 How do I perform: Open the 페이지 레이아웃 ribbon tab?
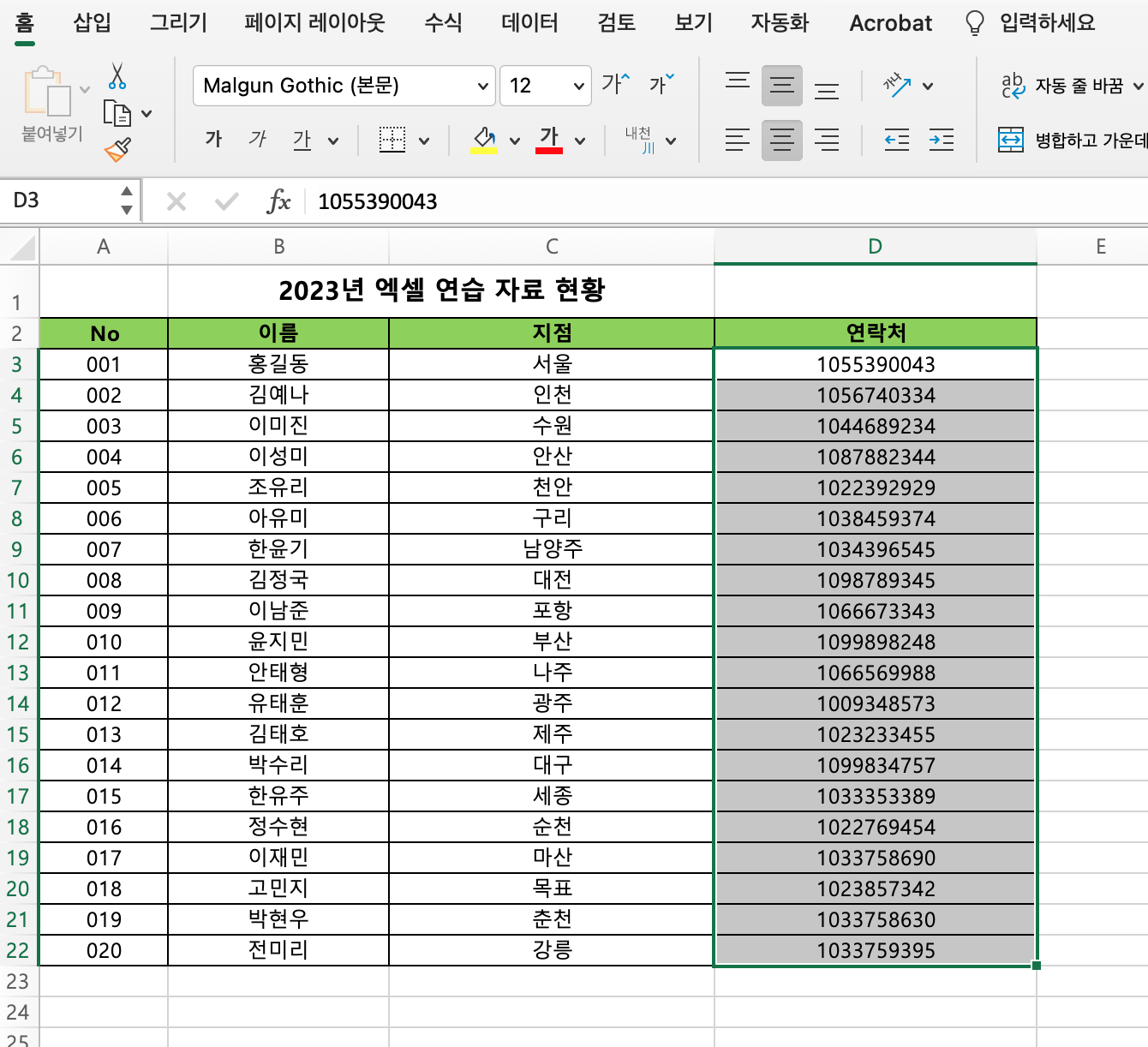315,23
